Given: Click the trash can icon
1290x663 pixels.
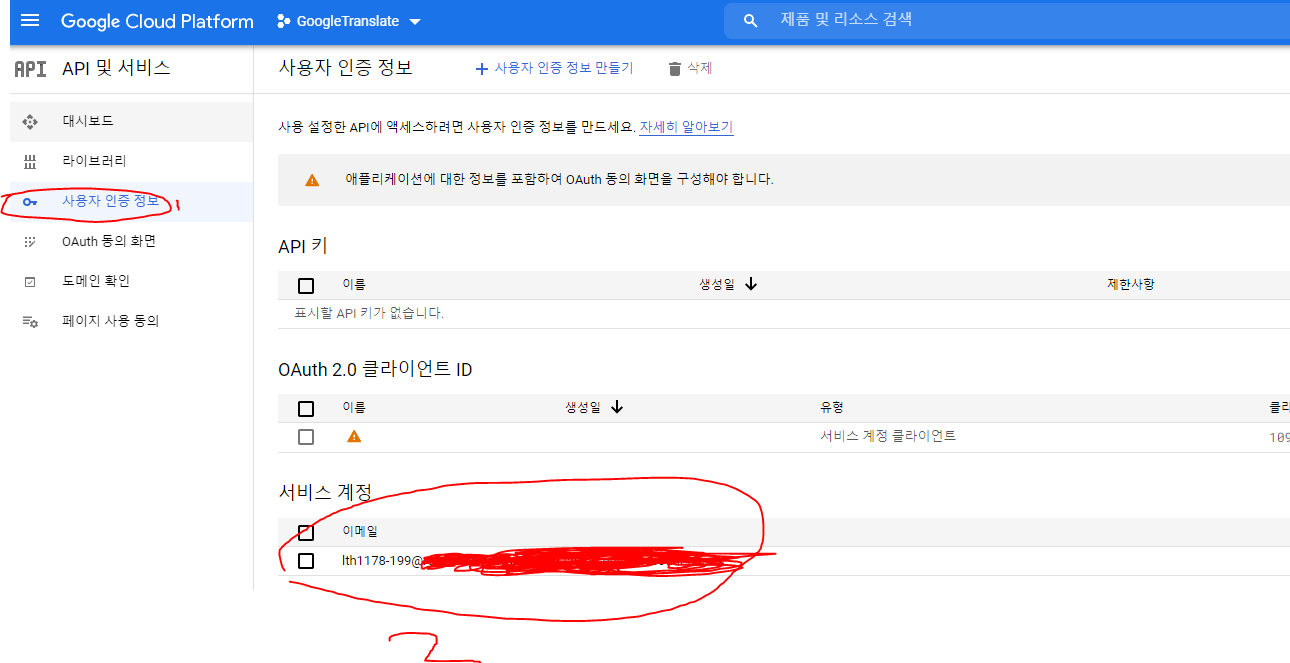Looking at the screenshot, I should [675, 69].
